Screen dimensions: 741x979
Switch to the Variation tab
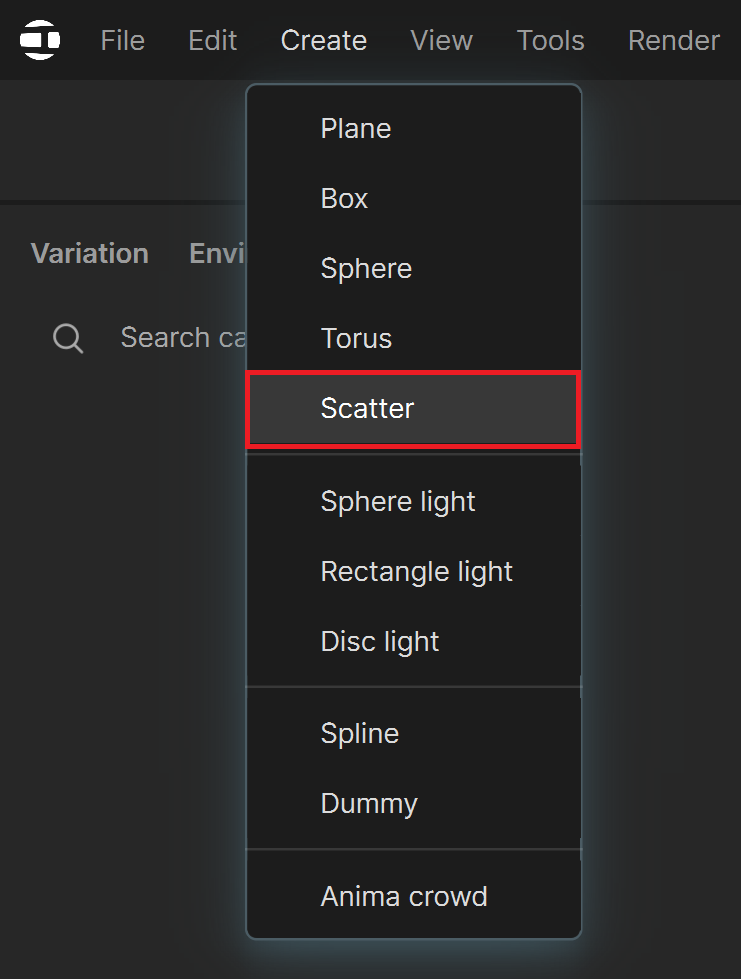pyautogui.click(x=90, y=253)
